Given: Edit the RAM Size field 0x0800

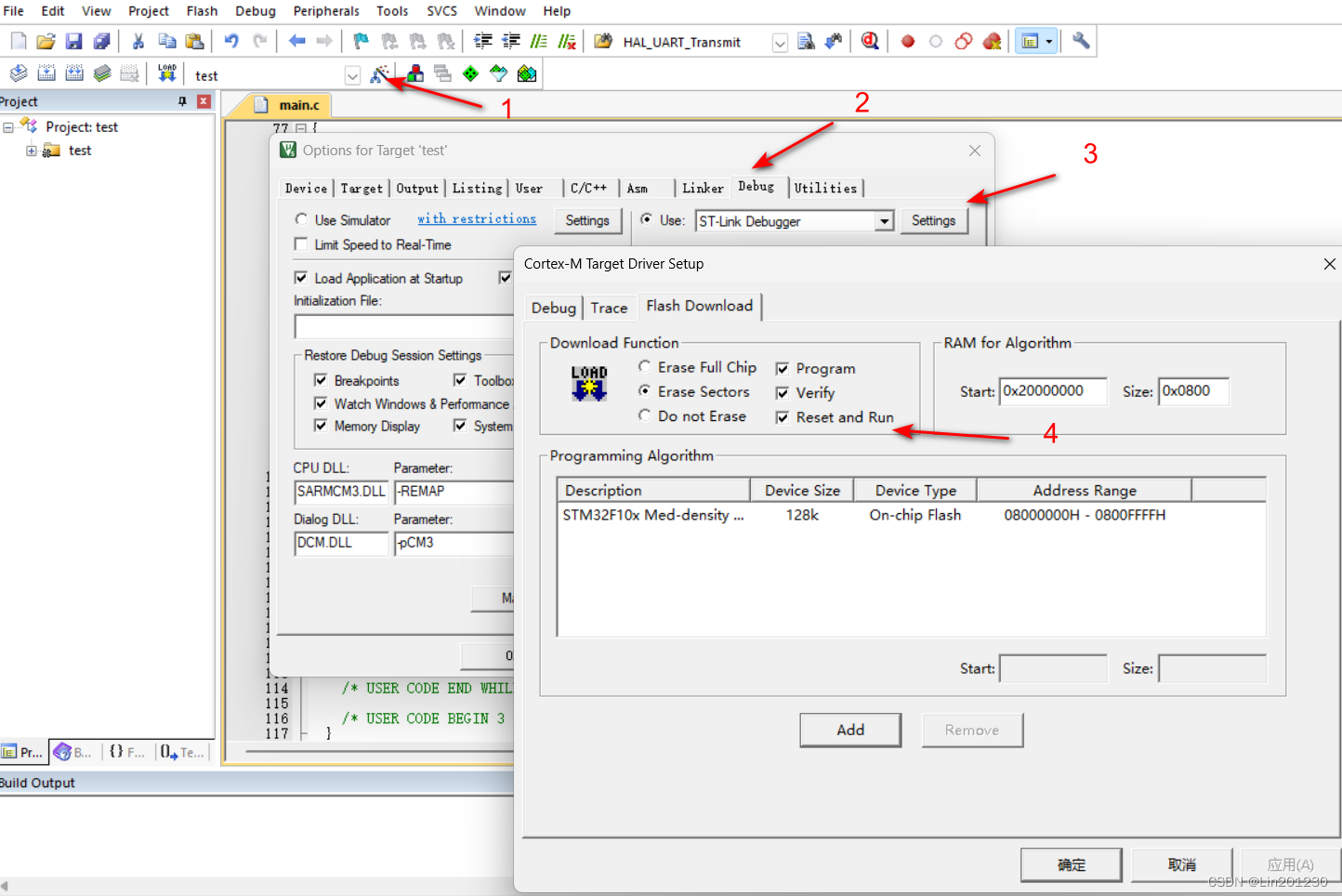Looking at the screenshot, I should tap(1193, 391).
